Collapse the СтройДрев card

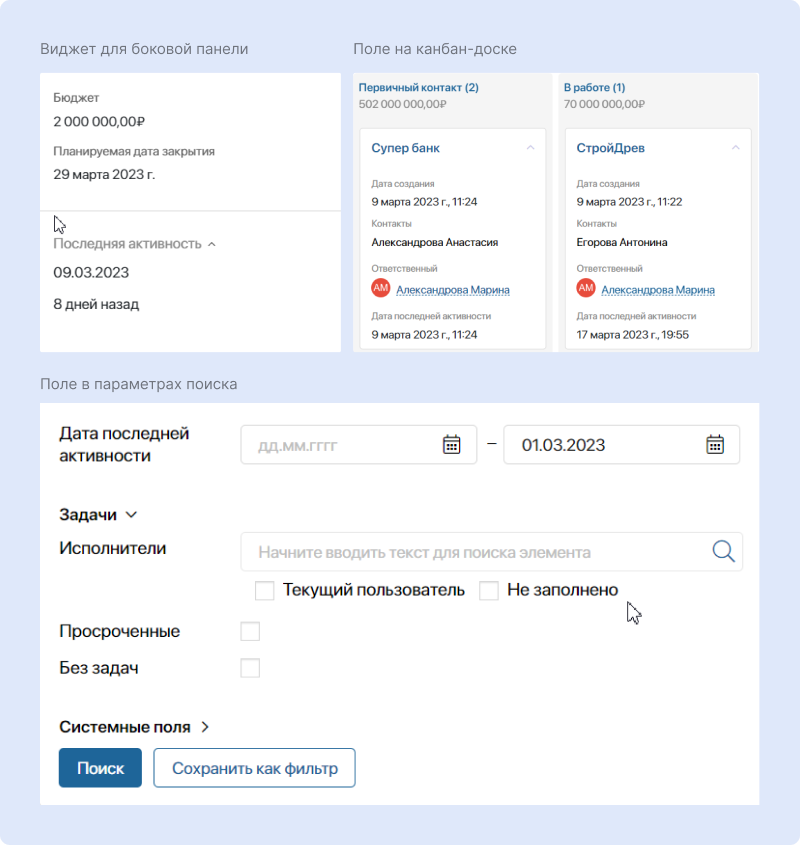[736, 148]
